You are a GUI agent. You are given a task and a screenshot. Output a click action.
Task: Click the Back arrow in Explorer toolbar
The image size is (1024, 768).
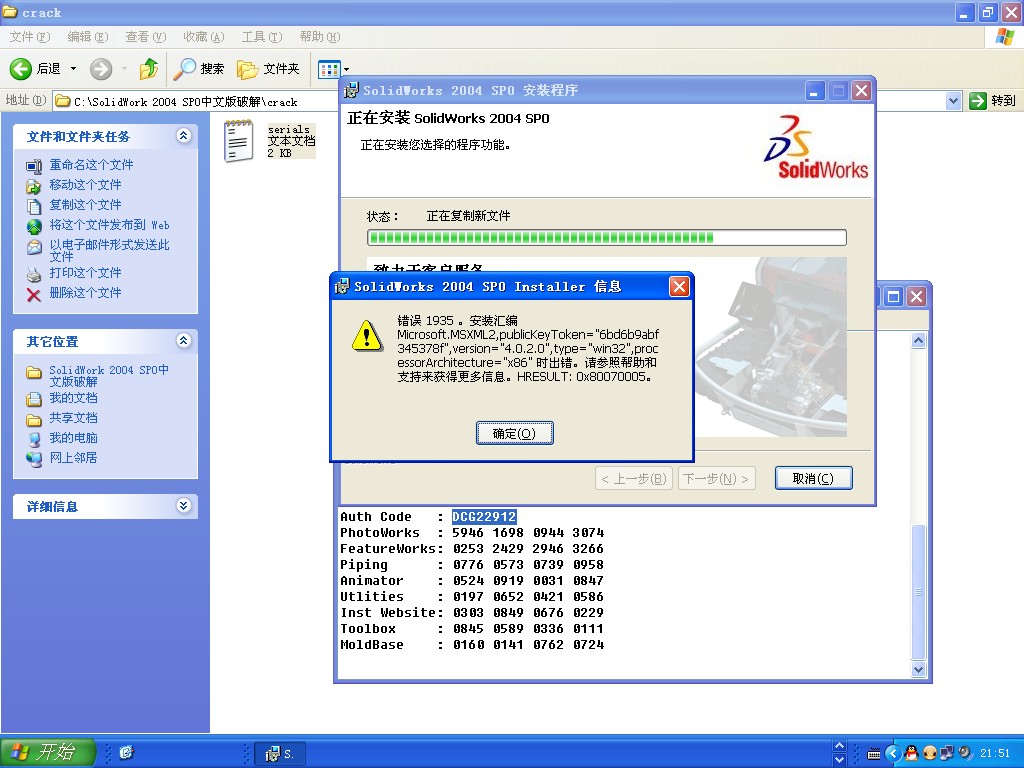coord(21,69)
